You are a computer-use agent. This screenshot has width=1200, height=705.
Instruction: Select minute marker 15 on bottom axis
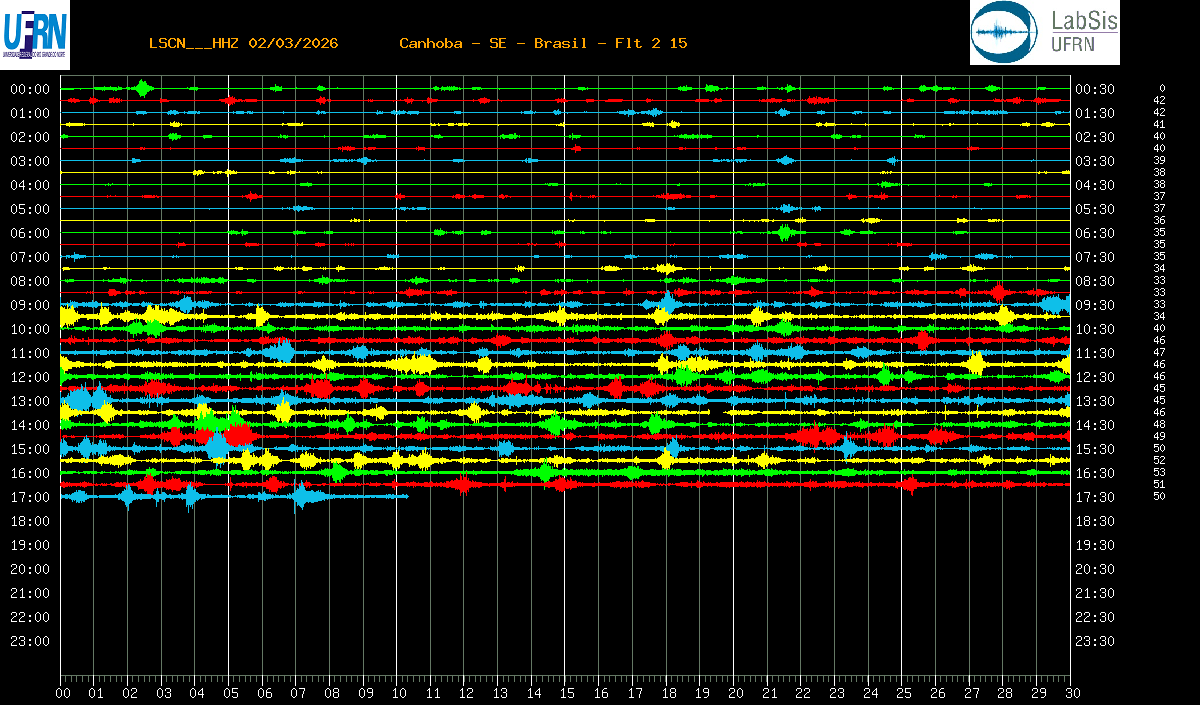(x=566, y=692)
